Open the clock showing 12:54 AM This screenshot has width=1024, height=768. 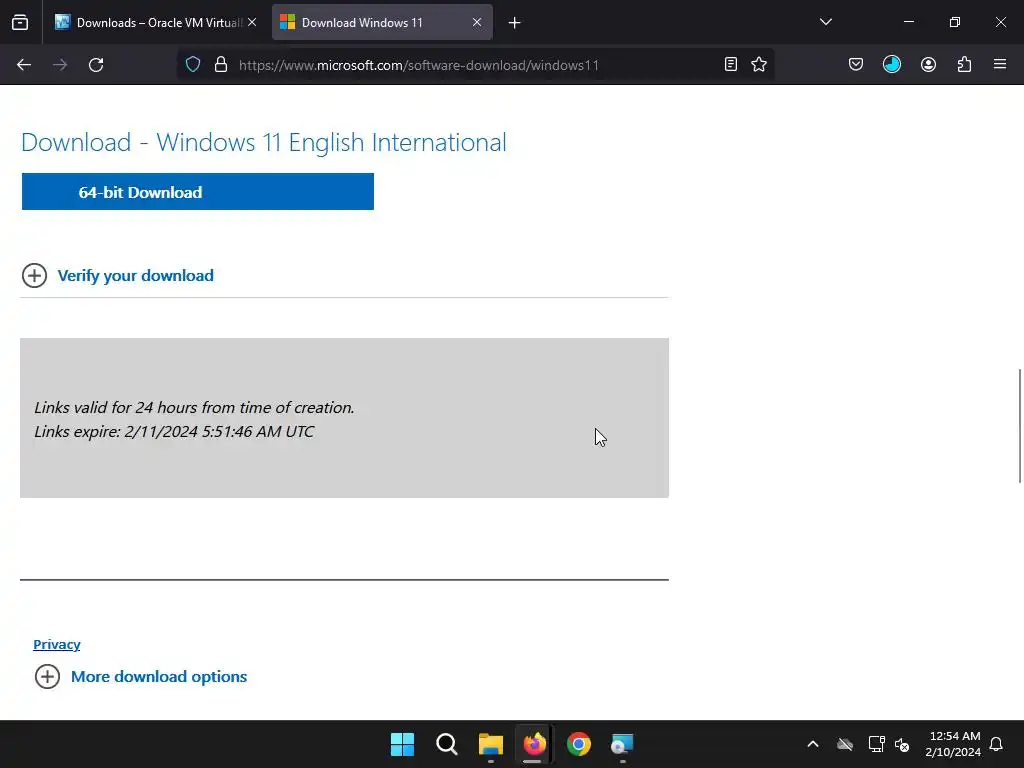pos(953,744)
